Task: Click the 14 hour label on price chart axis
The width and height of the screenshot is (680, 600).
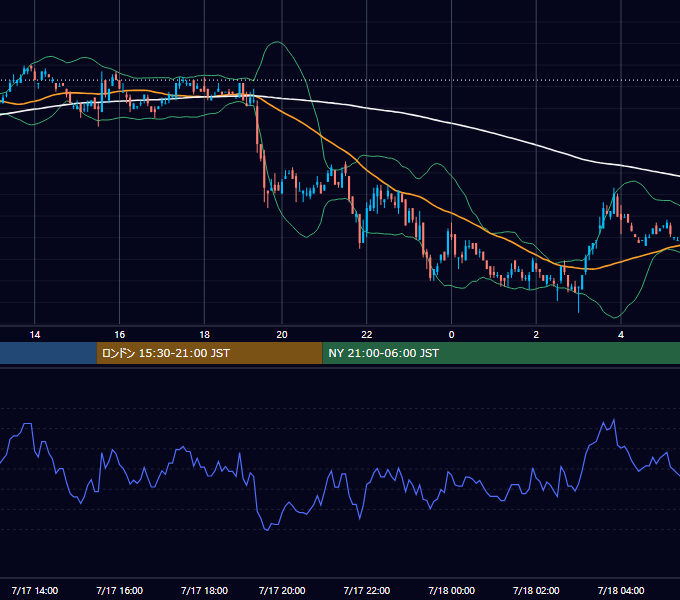Action: (x=35, y=335)
